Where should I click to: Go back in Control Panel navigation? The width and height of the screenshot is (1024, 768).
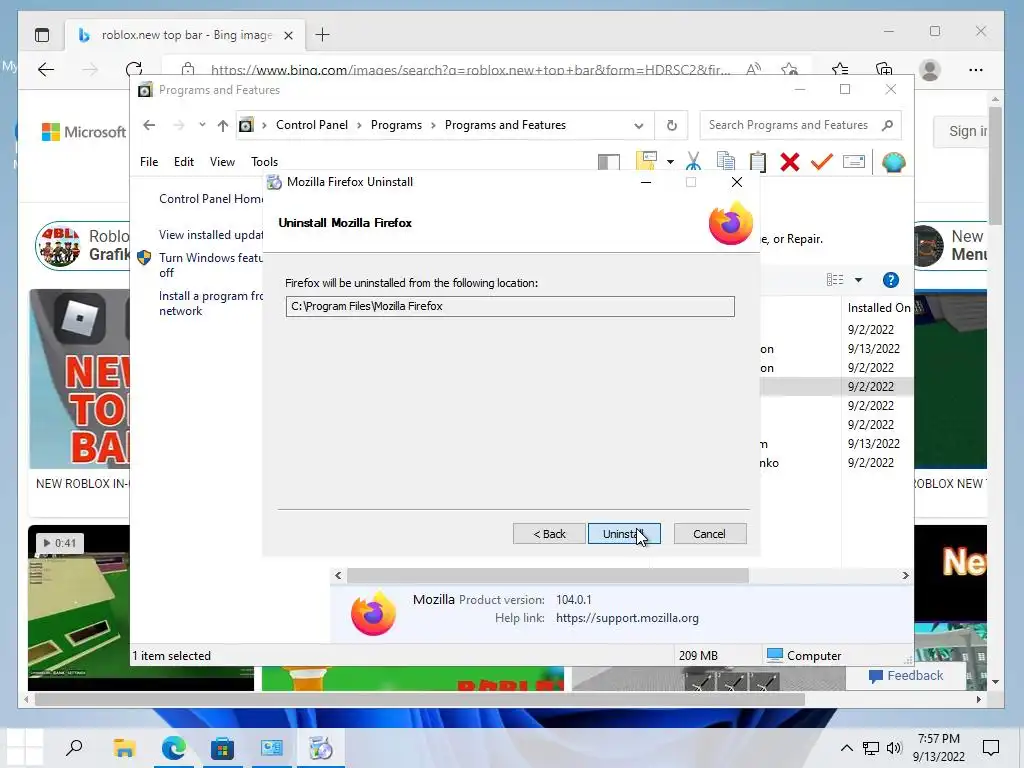pyautogui.click(x=149, y=125)
